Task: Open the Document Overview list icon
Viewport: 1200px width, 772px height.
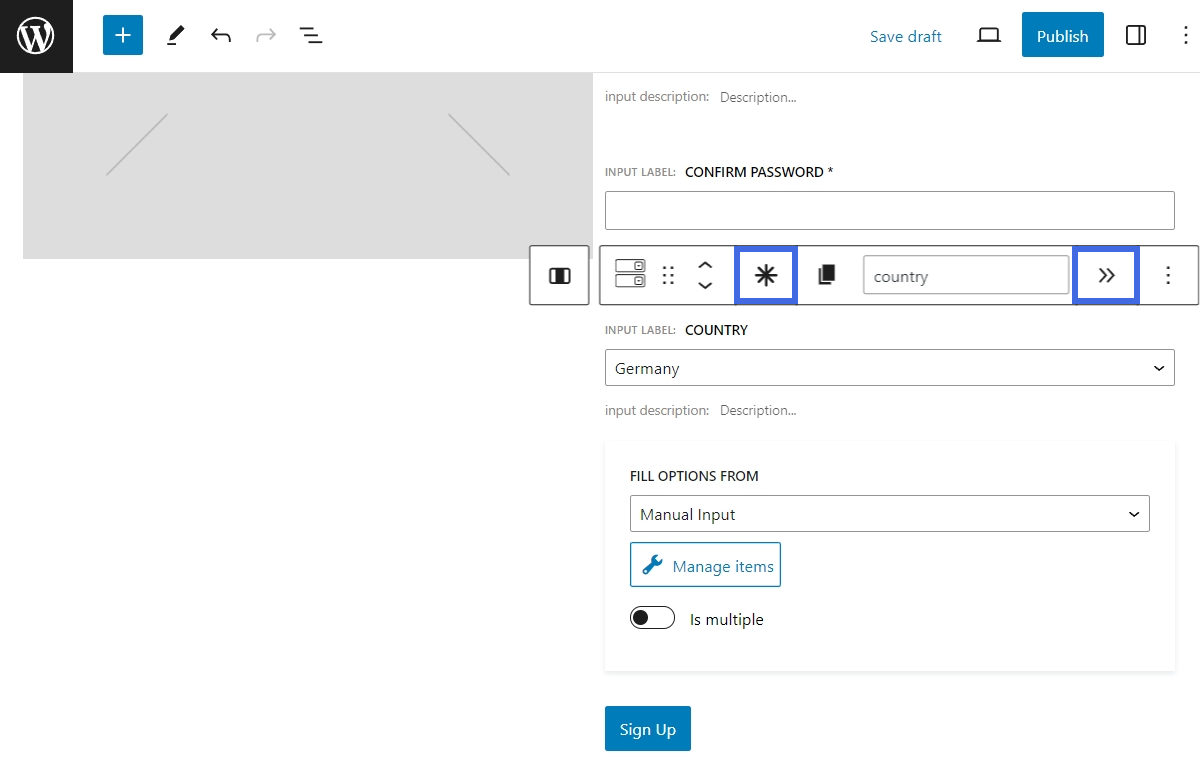Action: pos(311,35)
